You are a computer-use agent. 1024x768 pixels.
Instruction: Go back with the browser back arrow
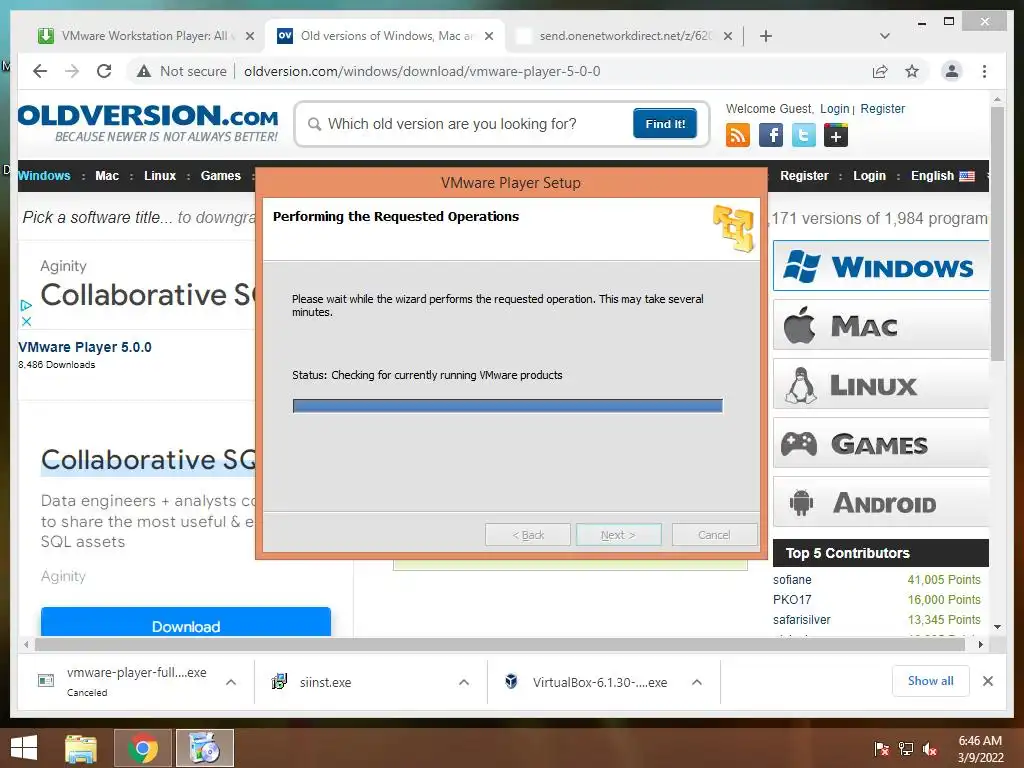point(40,71)
